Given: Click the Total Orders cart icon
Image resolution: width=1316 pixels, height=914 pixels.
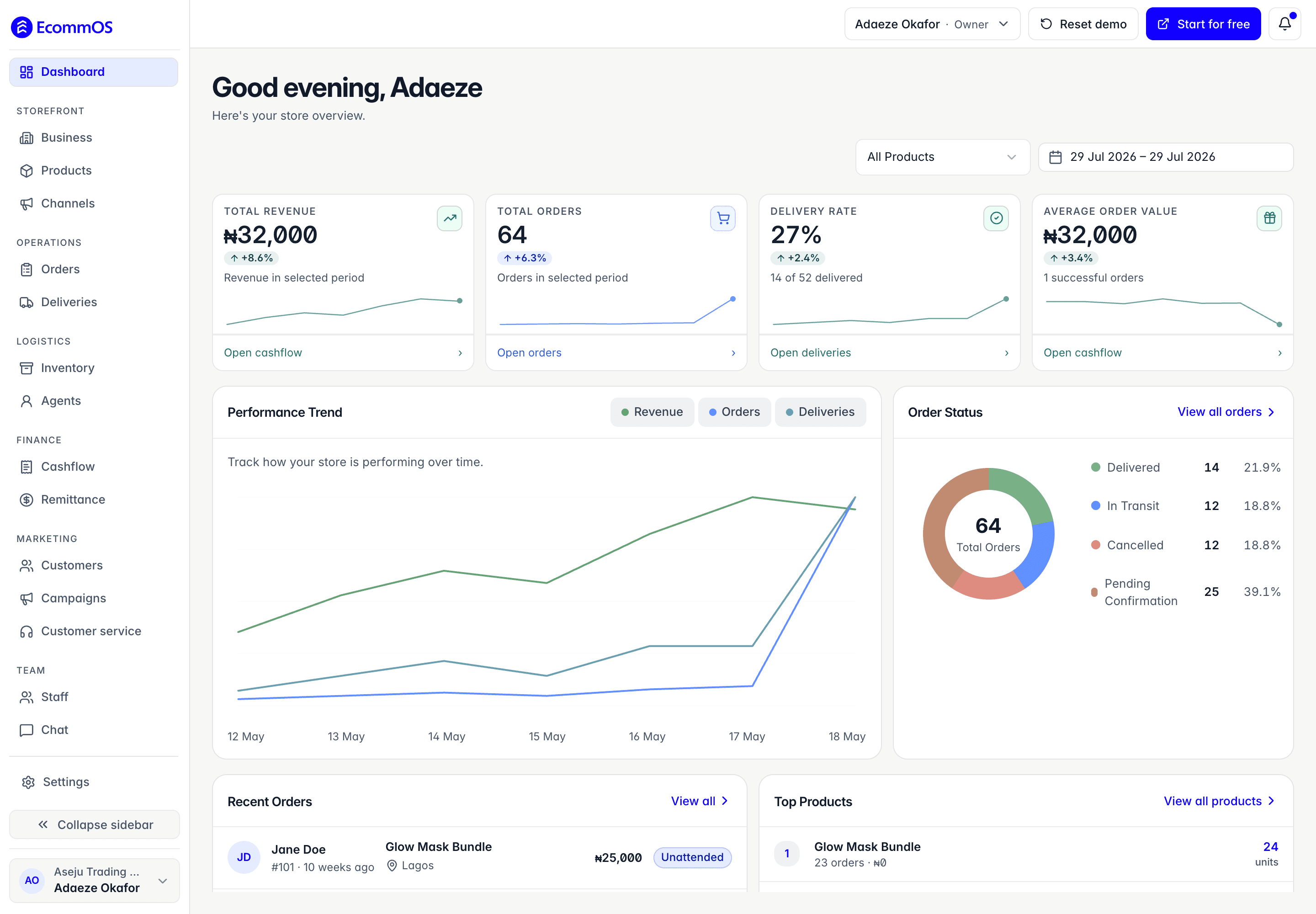Looking at the screenshot, I should [723, 218].
